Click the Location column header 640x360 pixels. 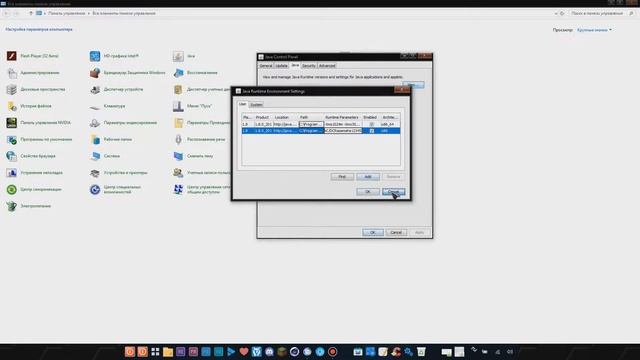[x=285, y=118]
